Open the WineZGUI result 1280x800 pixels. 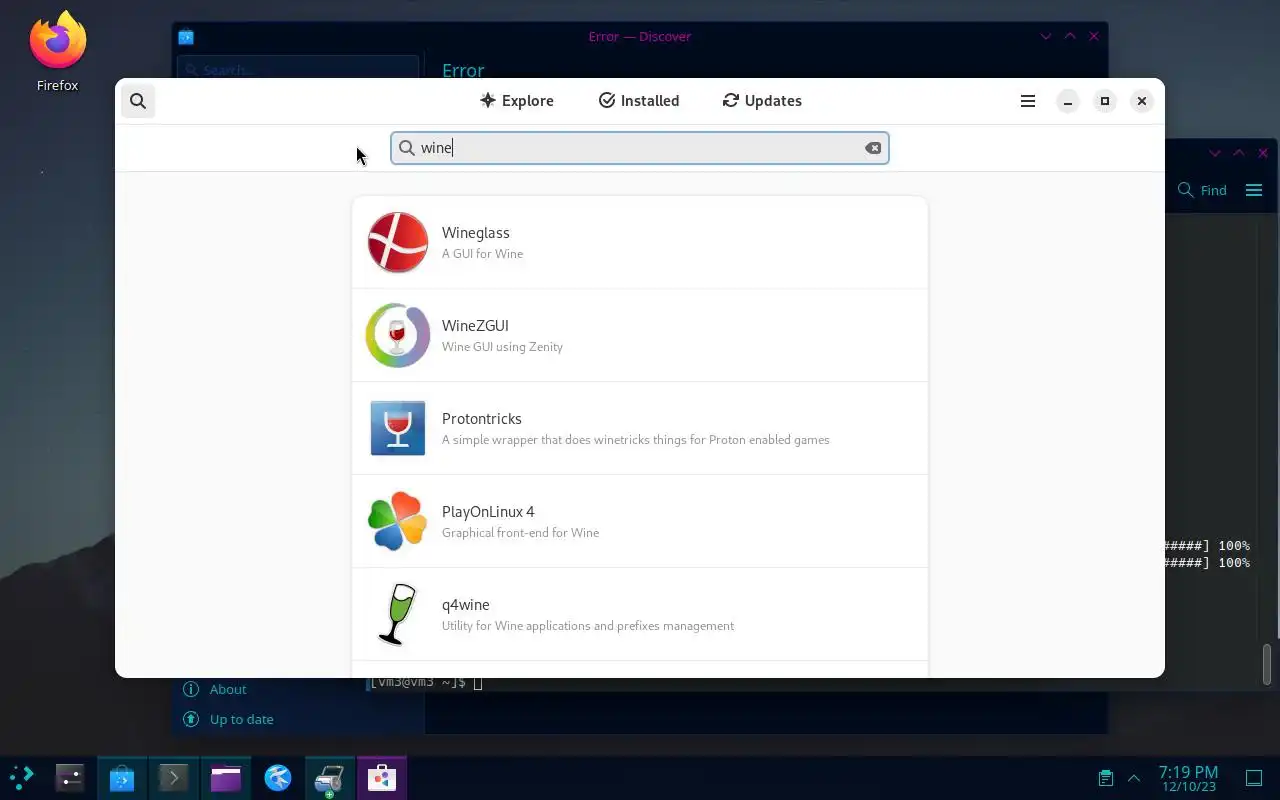[640, 335]
